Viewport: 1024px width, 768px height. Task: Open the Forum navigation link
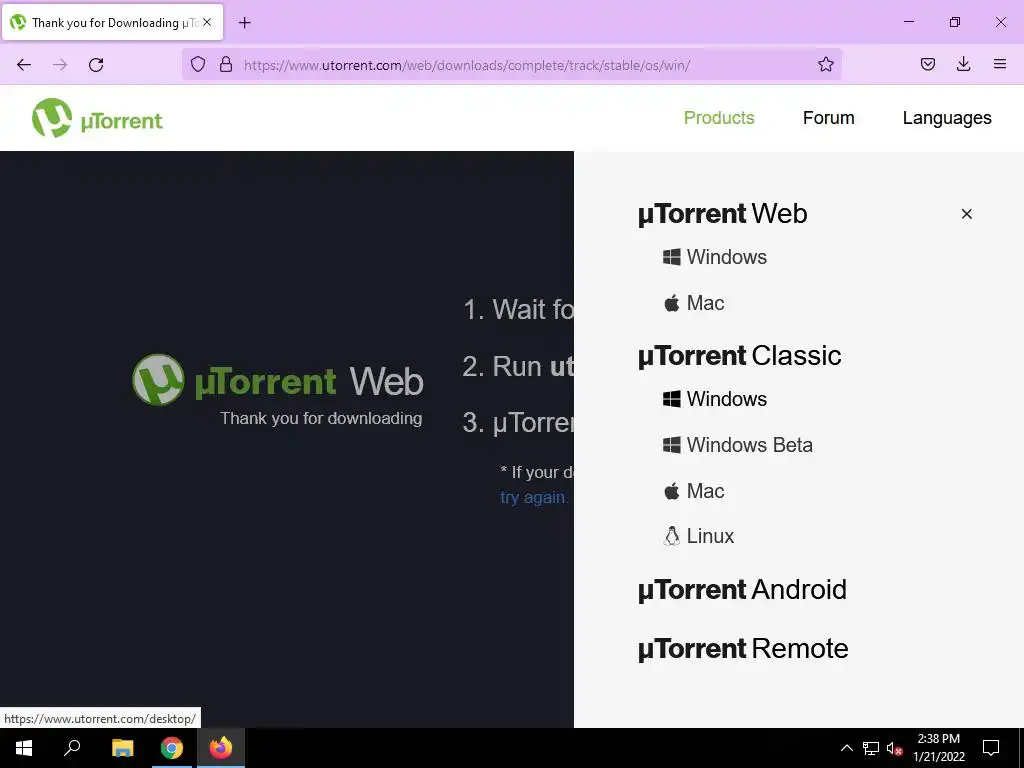point(828,118)
